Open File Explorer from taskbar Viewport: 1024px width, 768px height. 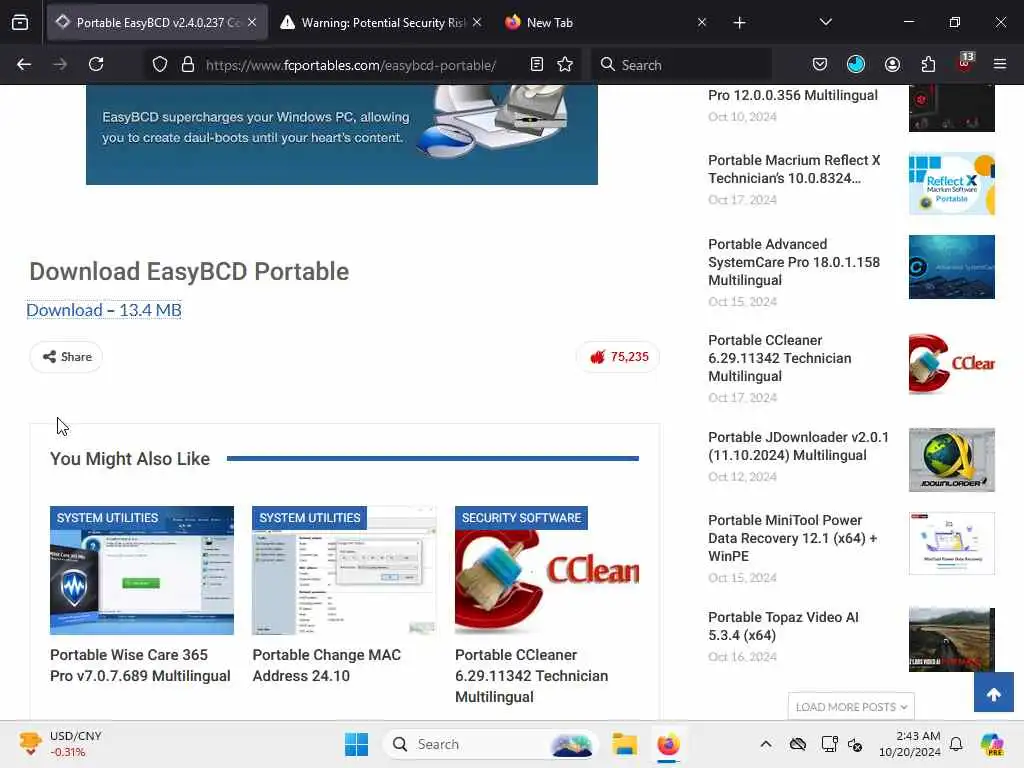coord(624,744)
